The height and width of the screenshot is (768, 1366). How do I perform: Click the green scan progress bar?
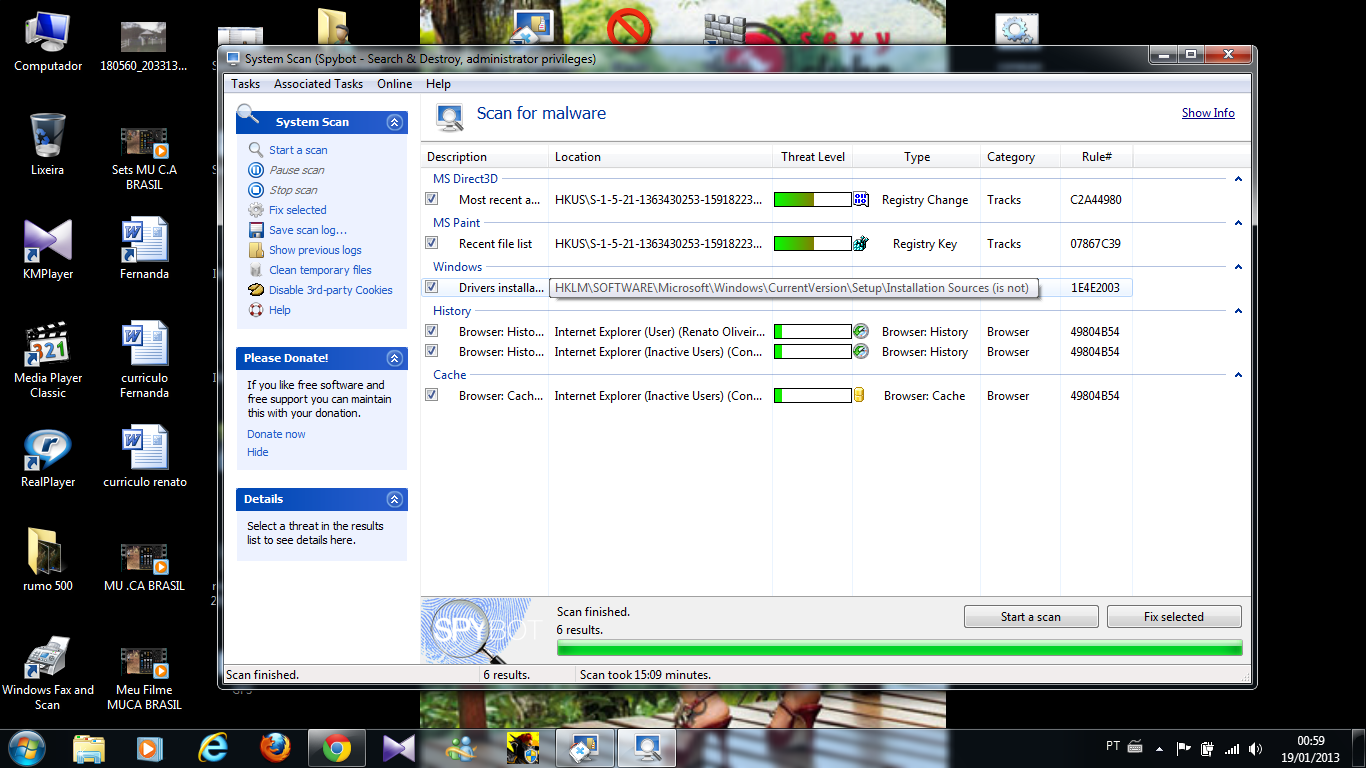pyautogui.click(x=899, y=648)
